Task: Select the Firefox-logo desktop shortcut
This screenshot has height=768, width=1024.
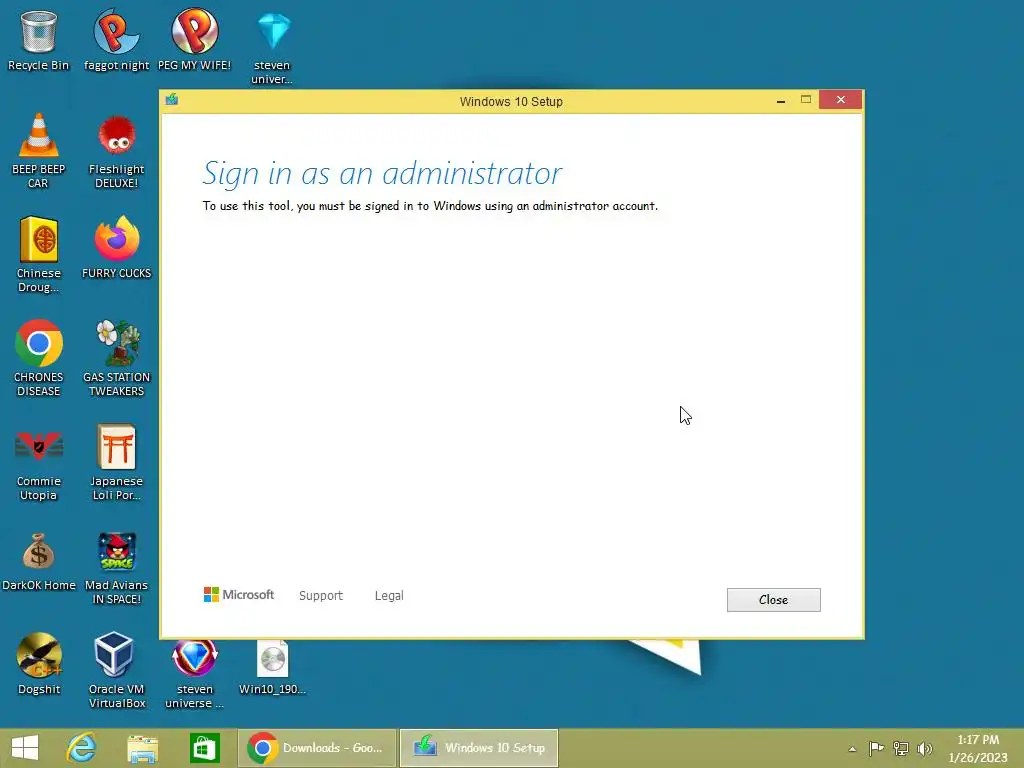Action: 116,248
